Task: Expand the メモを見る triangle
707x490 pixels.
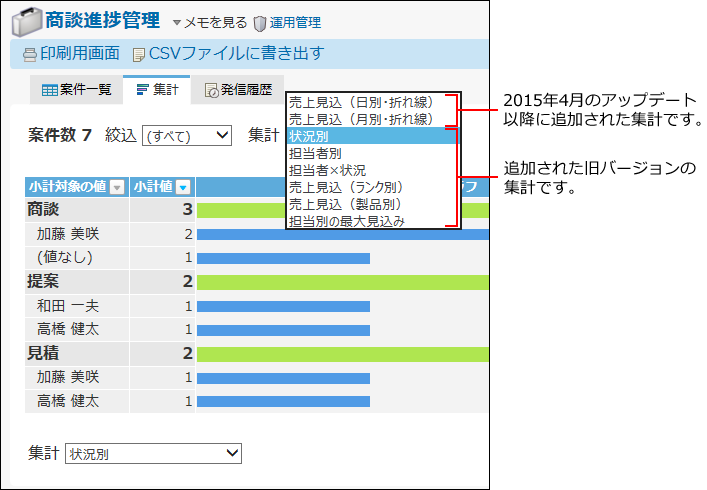Action: click(177, 22)
